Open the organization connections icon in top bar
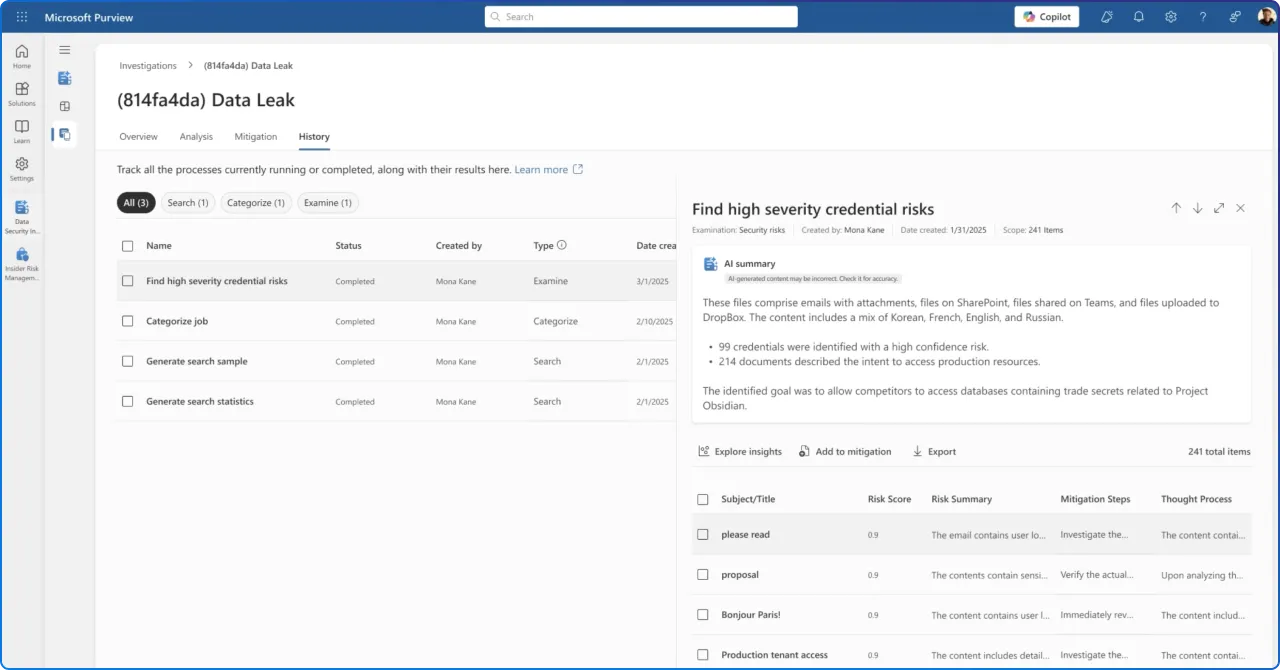Image resolution: width=1280 pixels, height=670 pixels. 1235,17
